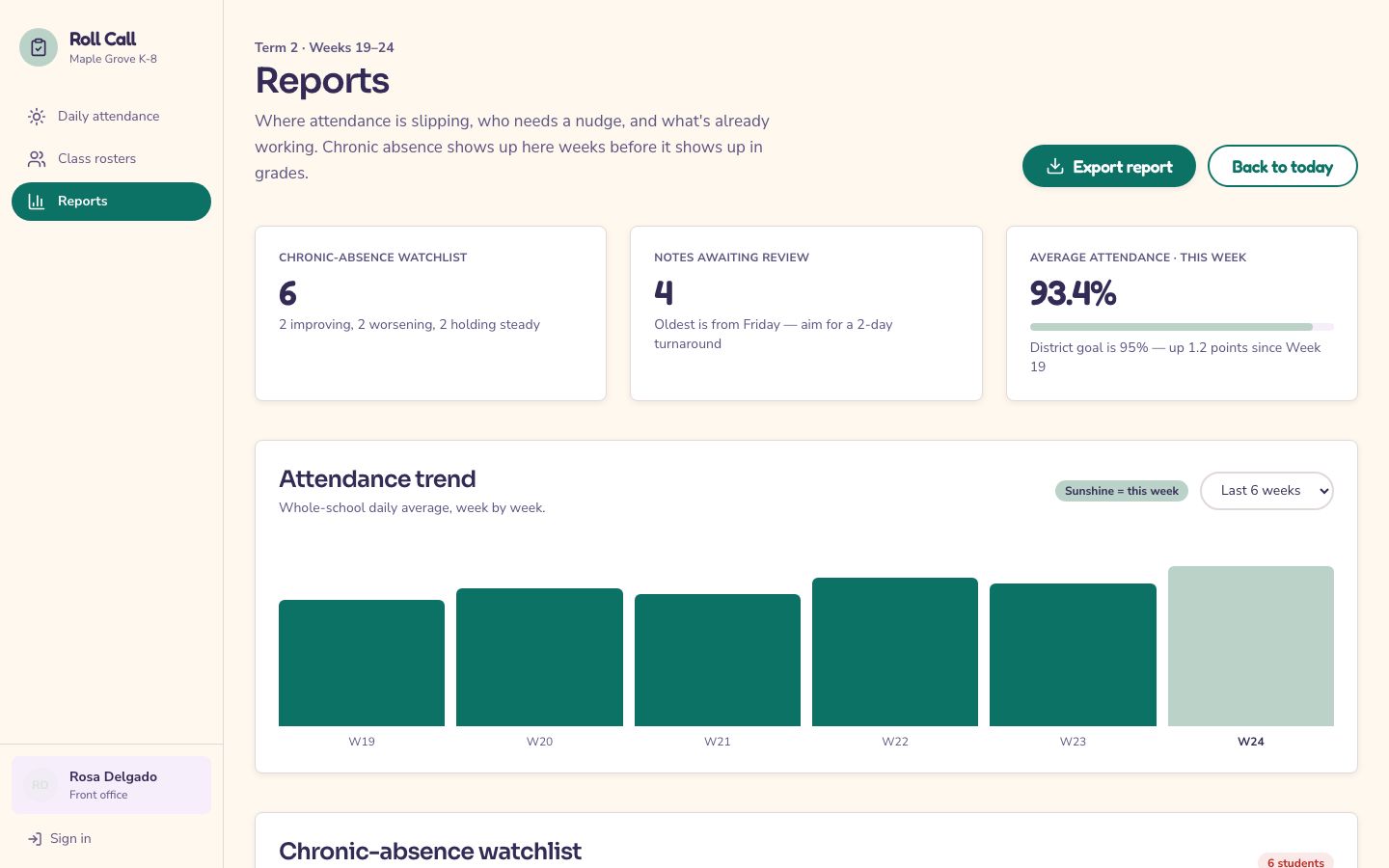Click the notes count 4
Viewport: 1389px width, 868px height.
click(664, 293)
